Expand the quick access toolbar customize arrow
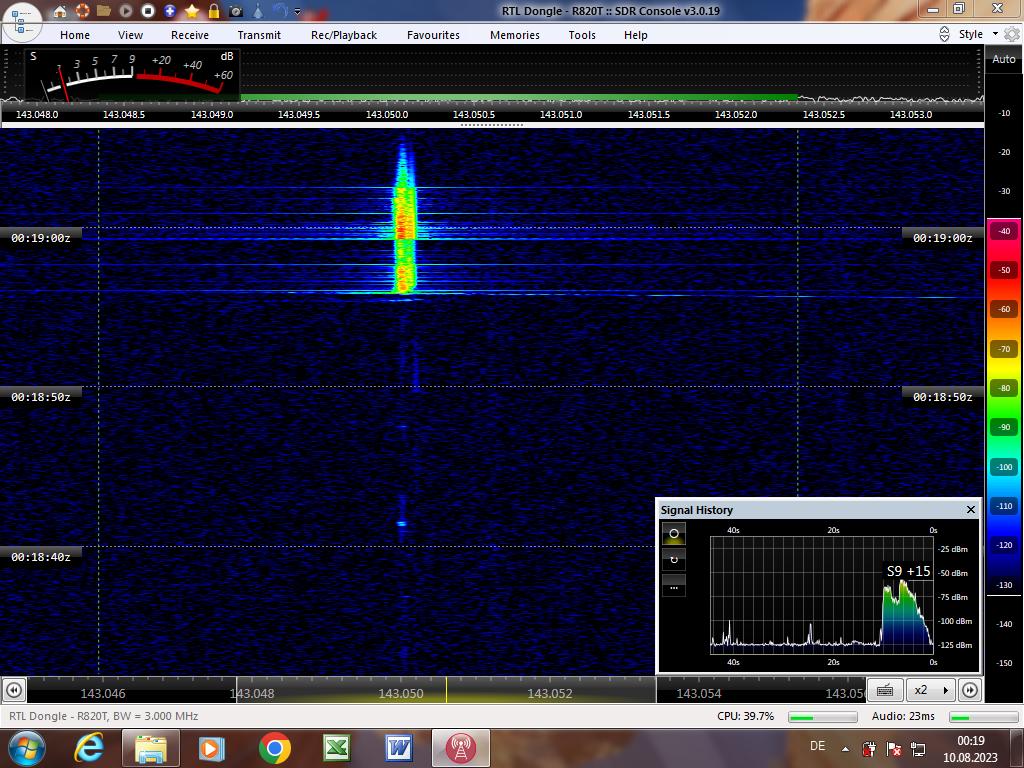Image resolution: width=1024 pixels, height=768 pixels. point(297,11)
